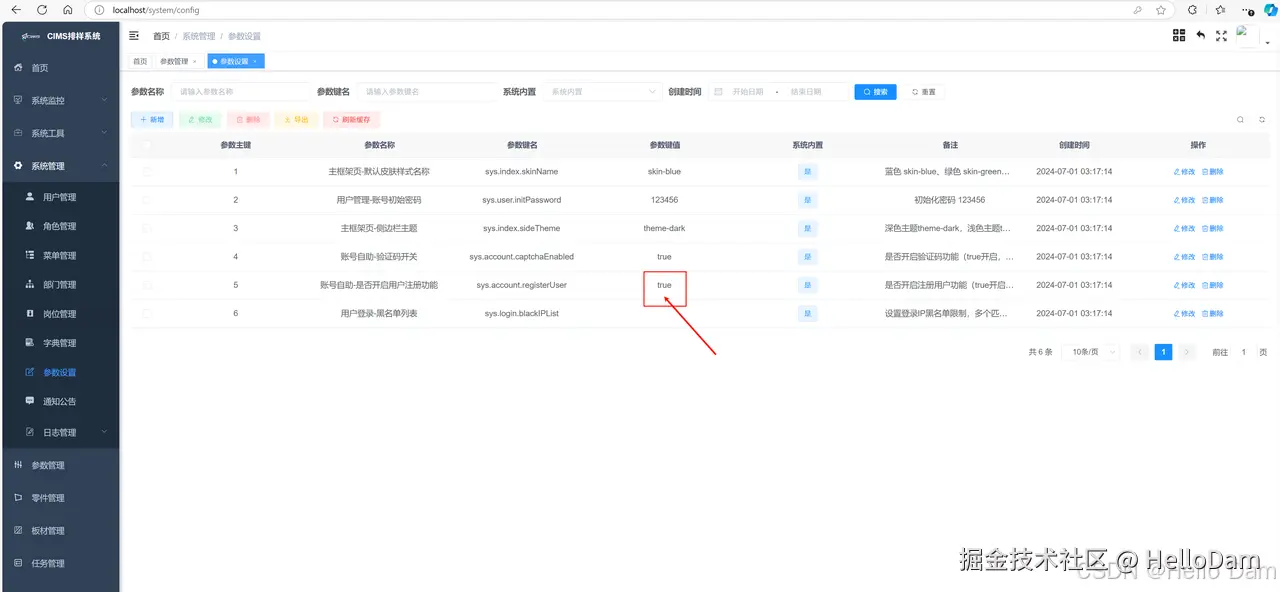Open 任务管理 in sidebar
This screenshot has height=592, width=1280.
[x=60, y=563]
